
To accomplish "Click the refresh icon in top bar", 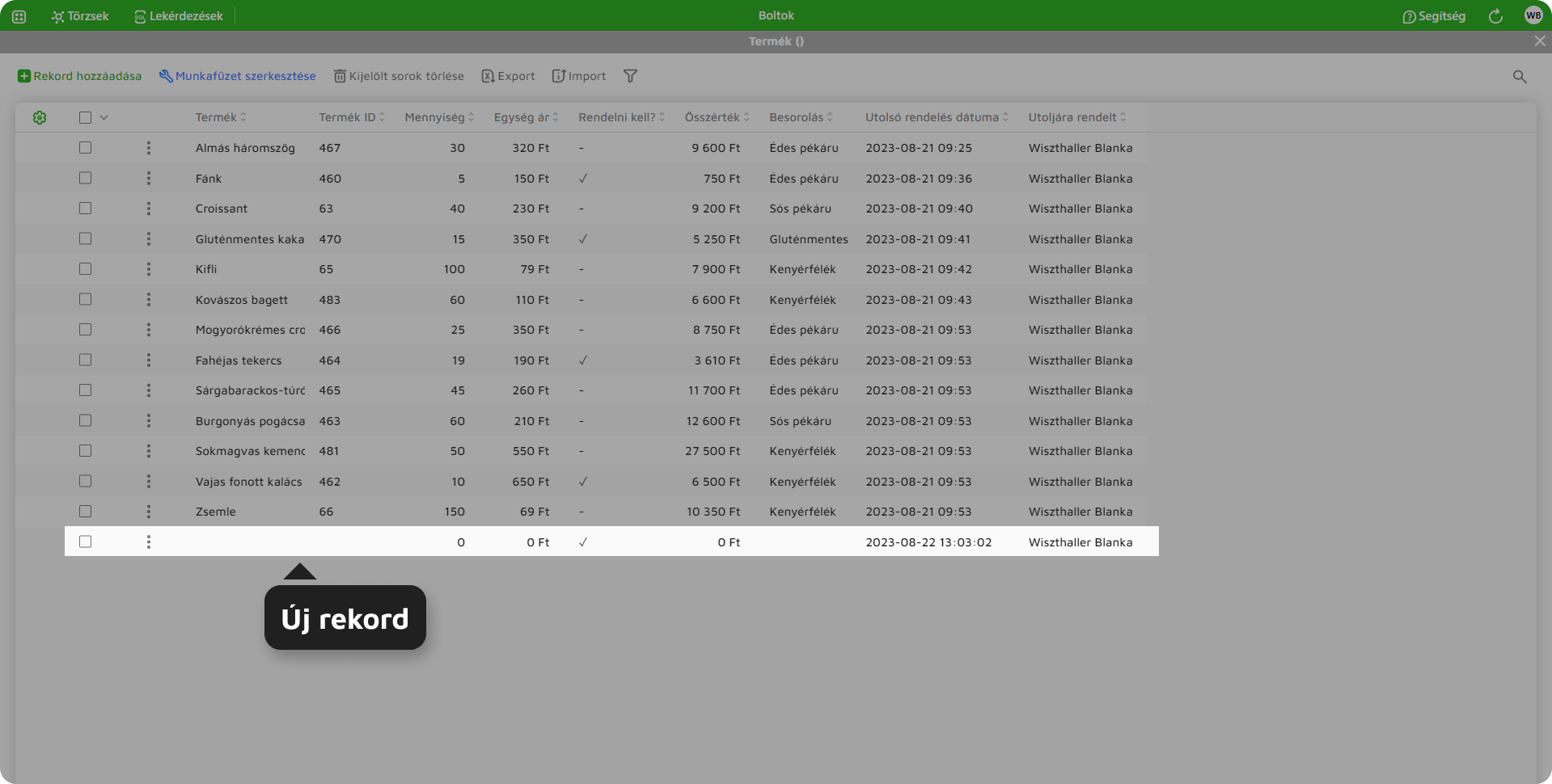I will pyautogui.click(x=1495, y=16).
